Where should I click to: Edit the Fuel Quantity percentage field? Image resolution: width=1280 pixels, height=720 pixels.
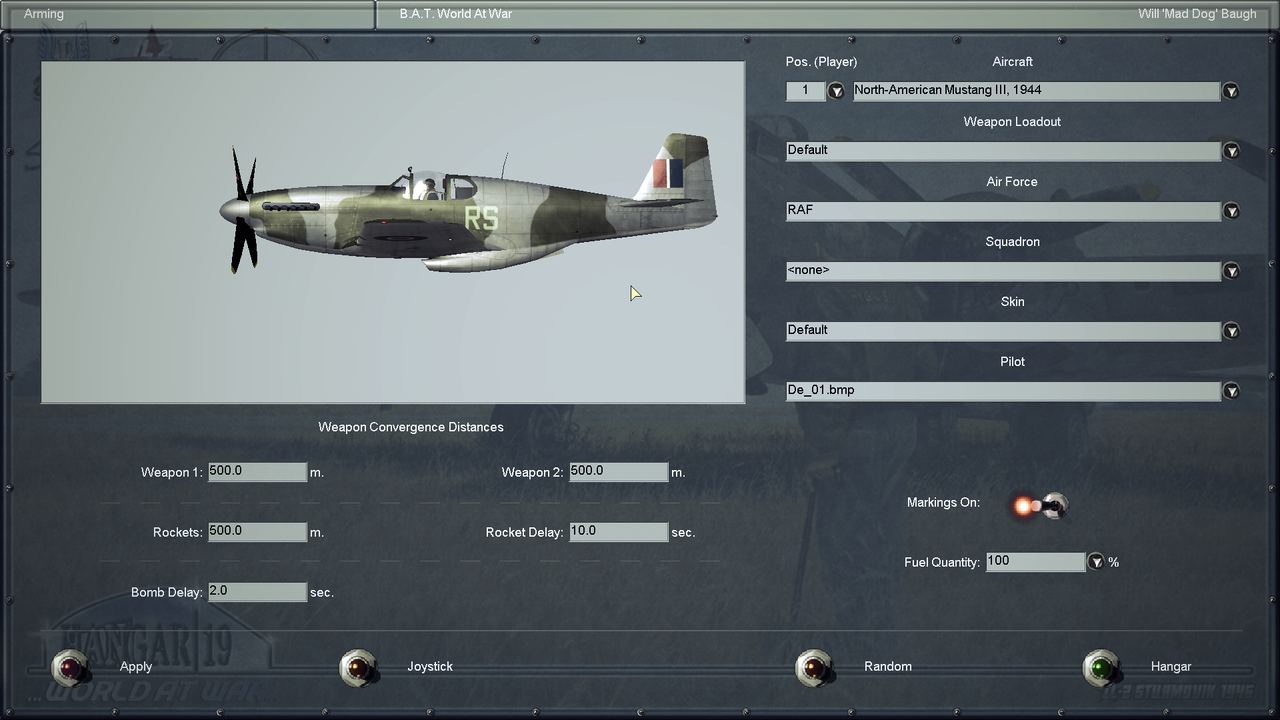[1035, 561]
